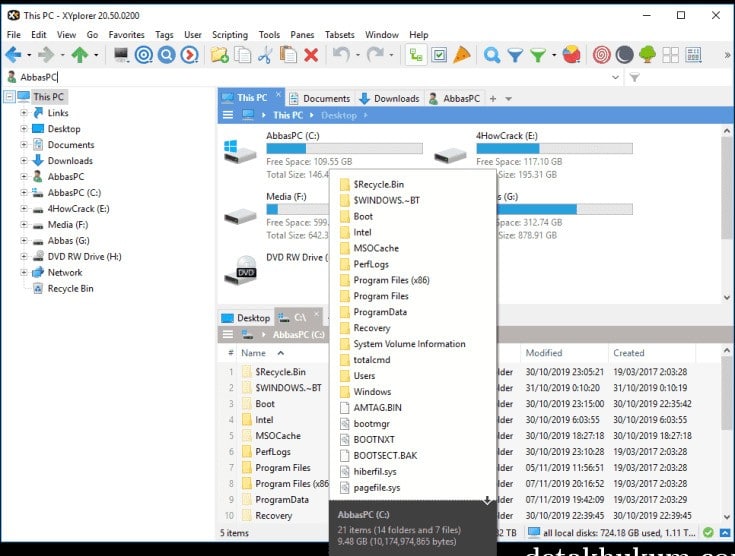This screenshot has height=556, width=735.
Task: Expand the Documents node in folder tree
Action: [24, 145]
